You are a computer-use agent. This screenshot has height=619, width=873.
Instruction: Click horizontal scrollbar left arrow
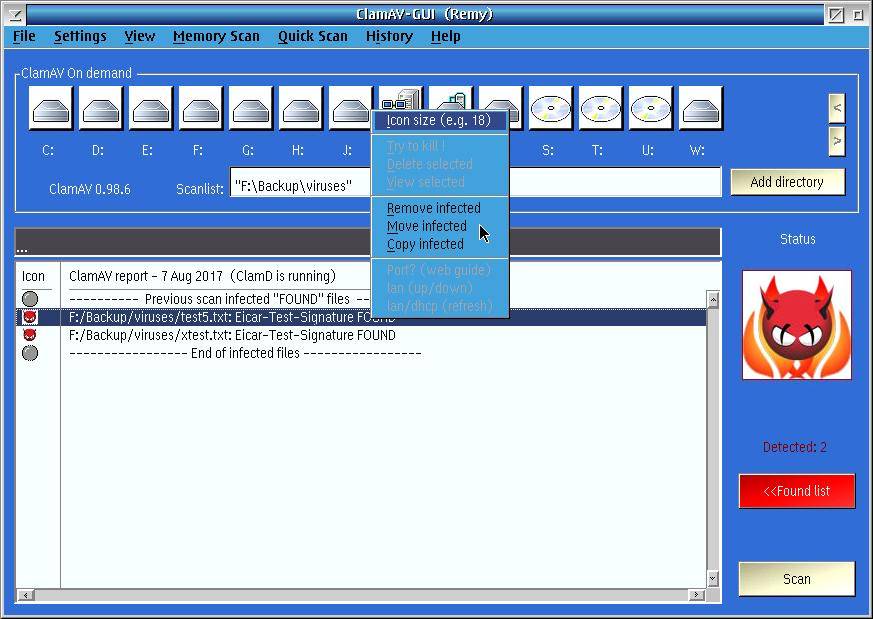[x=25, y=595]
